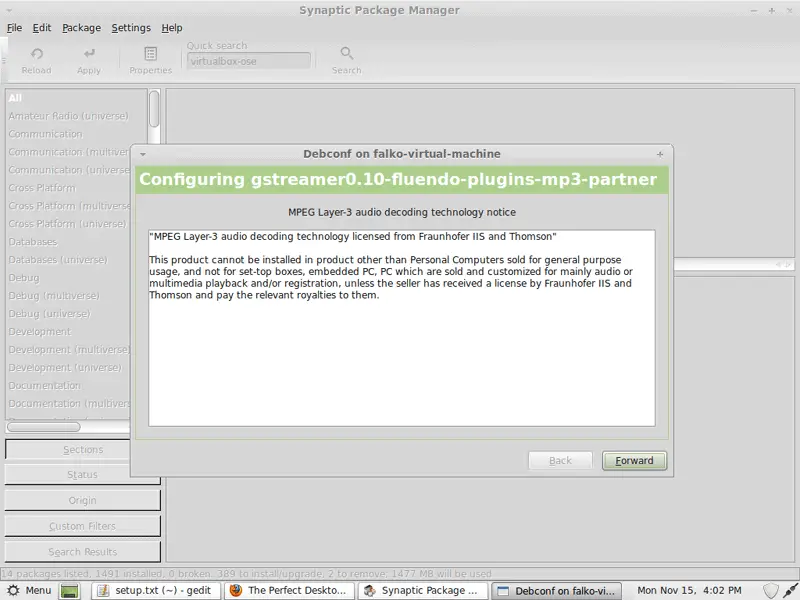
Task: Click the tray icon right of the shield
Action: 790,591
